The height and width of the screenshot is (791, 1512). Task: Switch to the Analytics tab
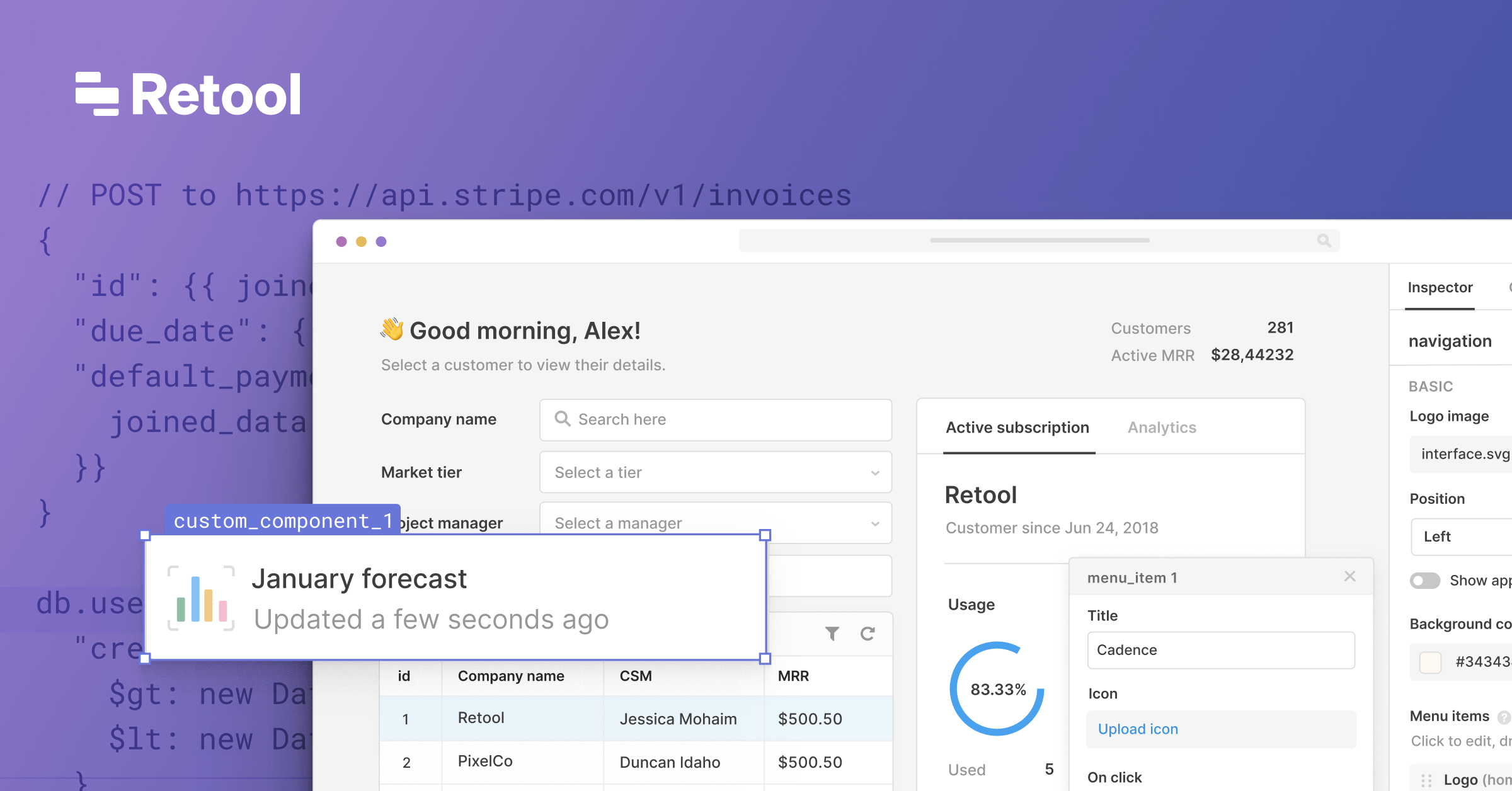point(1162,428)
